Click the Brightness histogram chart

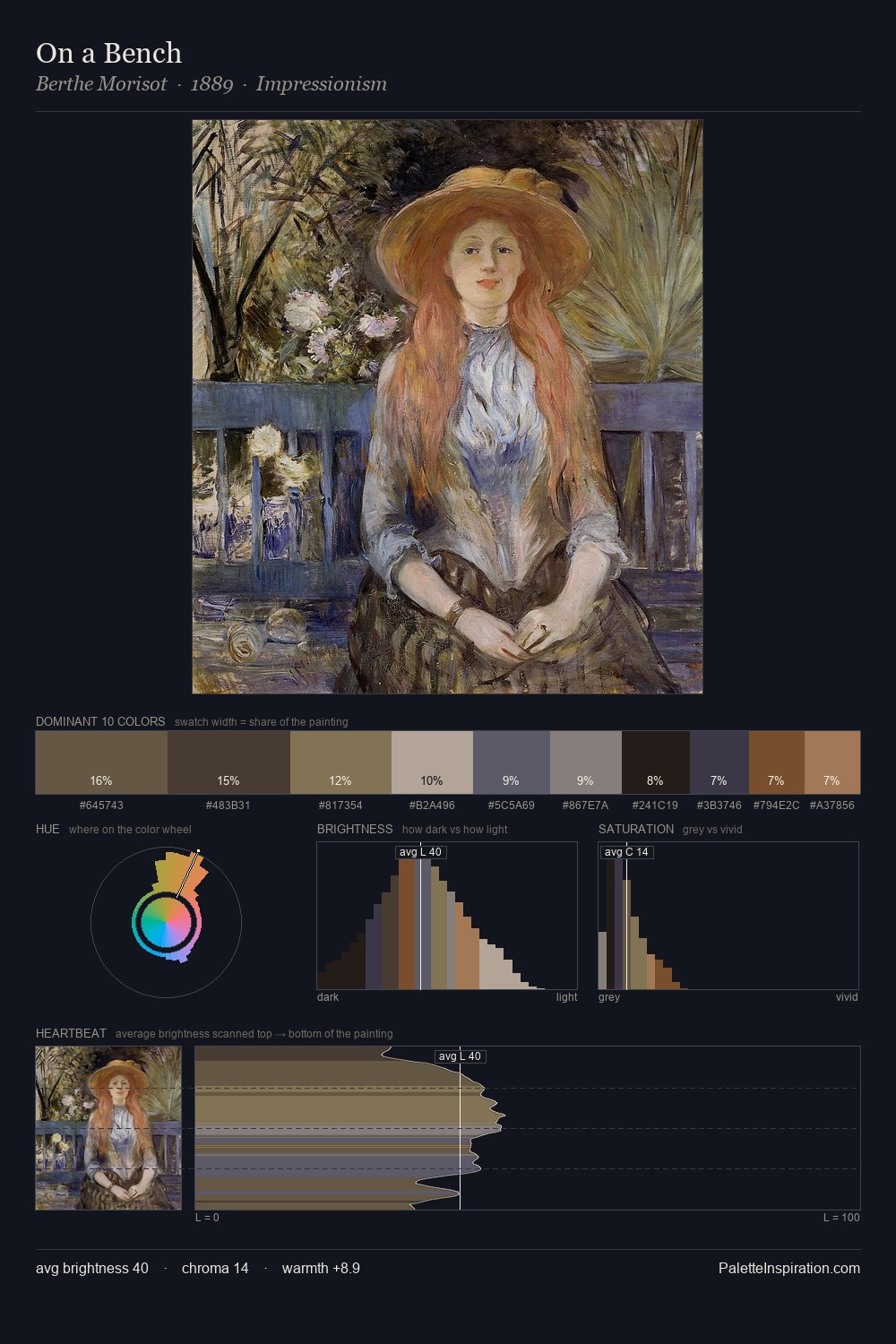coord(447,916)
